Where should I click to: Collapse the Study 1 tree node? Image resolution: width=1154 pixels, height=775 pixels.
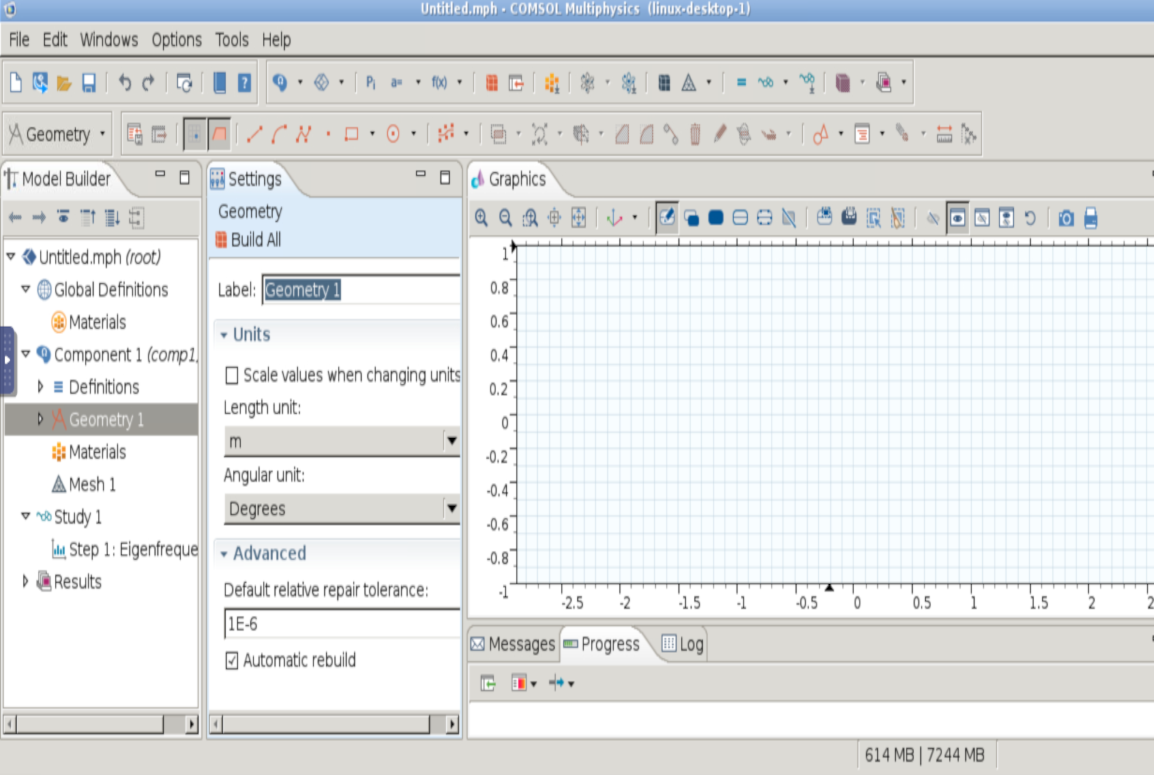pos(26,516)
